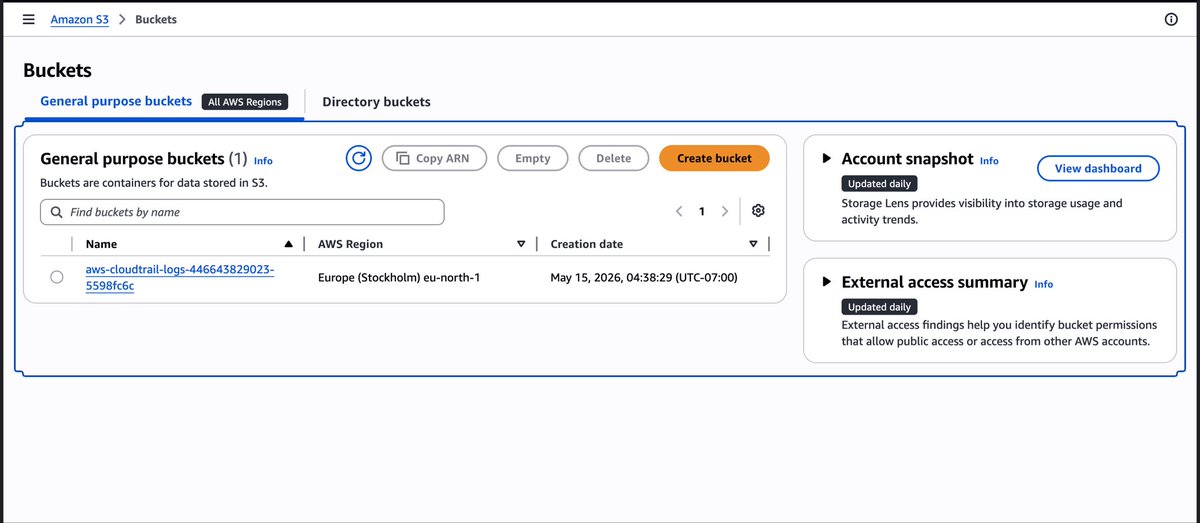Click Amazon S3 breadcrumb link
Viewport: 1200px width, 523px height.
(x=80, y=19)
